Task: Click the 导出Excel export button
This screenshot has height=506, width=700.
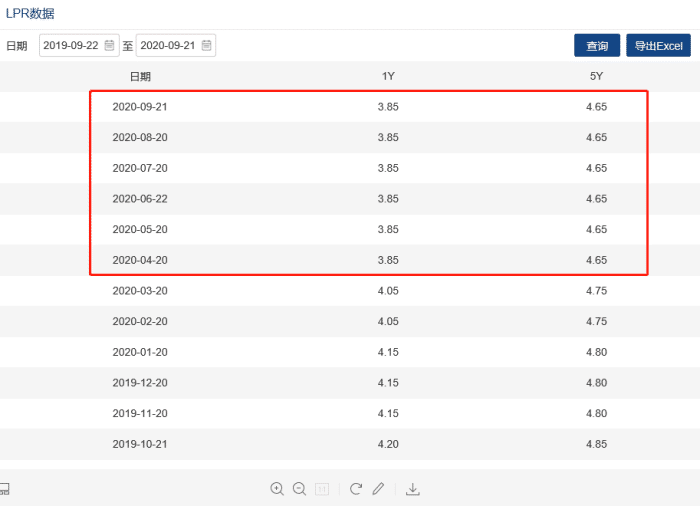Action: tap(658, 46)
